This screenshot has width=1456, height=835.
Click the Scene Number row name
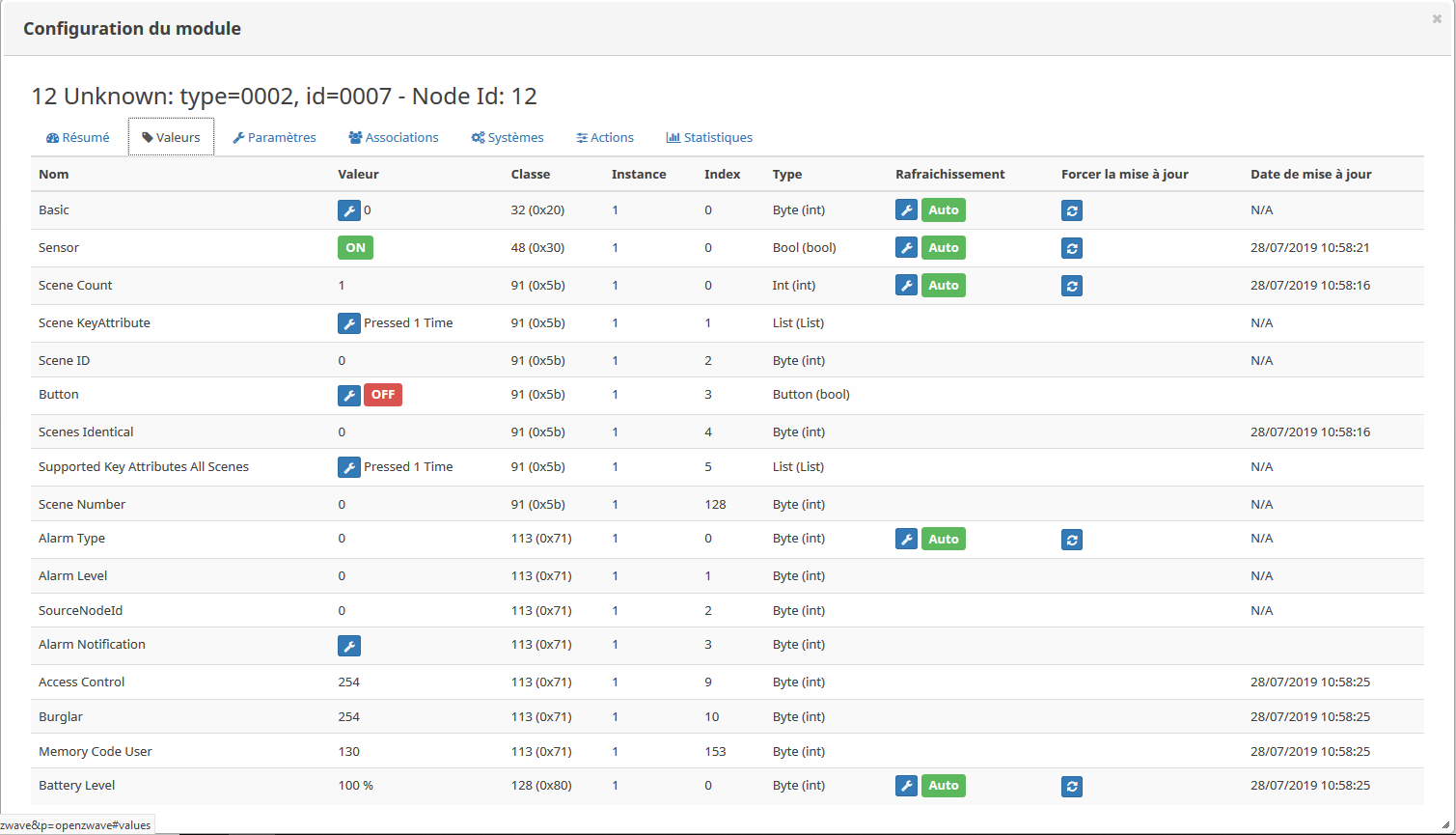pos(82,505)
